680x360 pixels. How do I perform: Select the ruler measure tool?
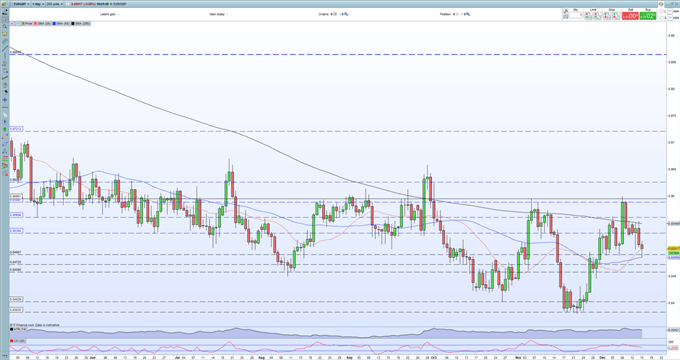click(5, 41)
